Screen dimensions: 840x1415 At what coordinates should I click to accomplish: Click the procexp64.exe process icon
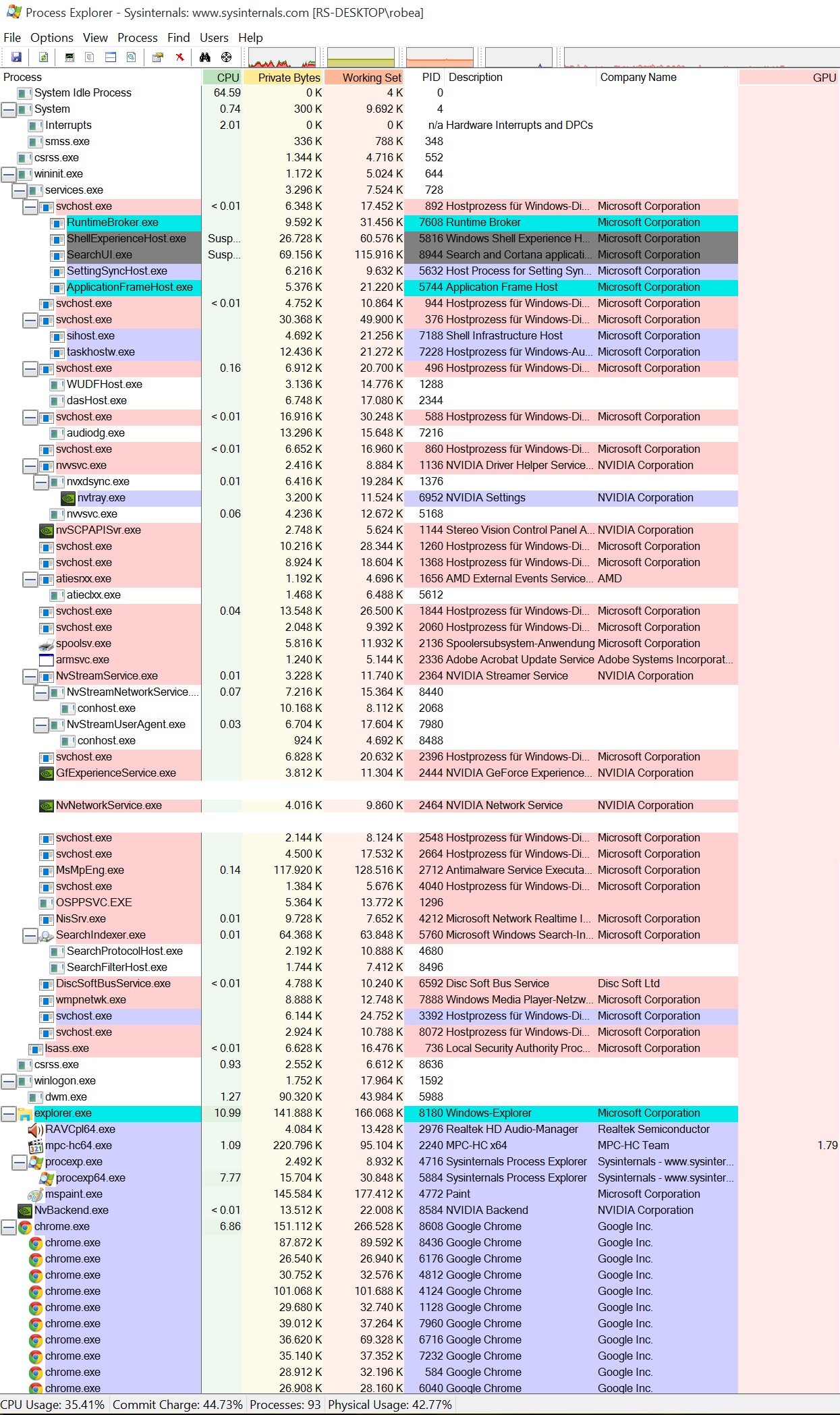tap(47, 1178)
